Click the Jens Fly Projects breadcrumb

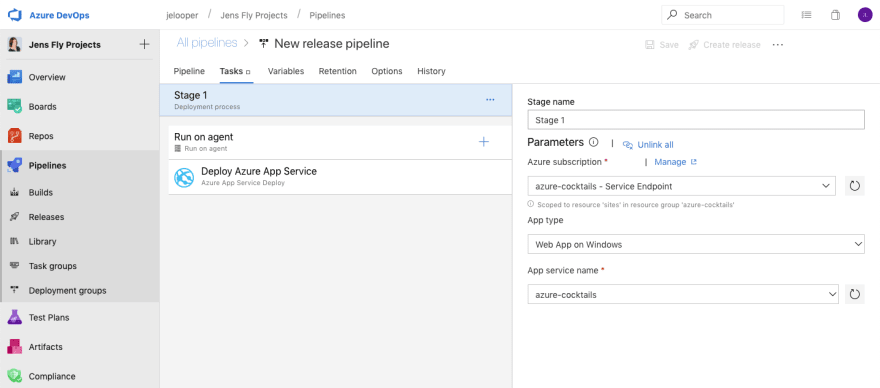(254, 15)
